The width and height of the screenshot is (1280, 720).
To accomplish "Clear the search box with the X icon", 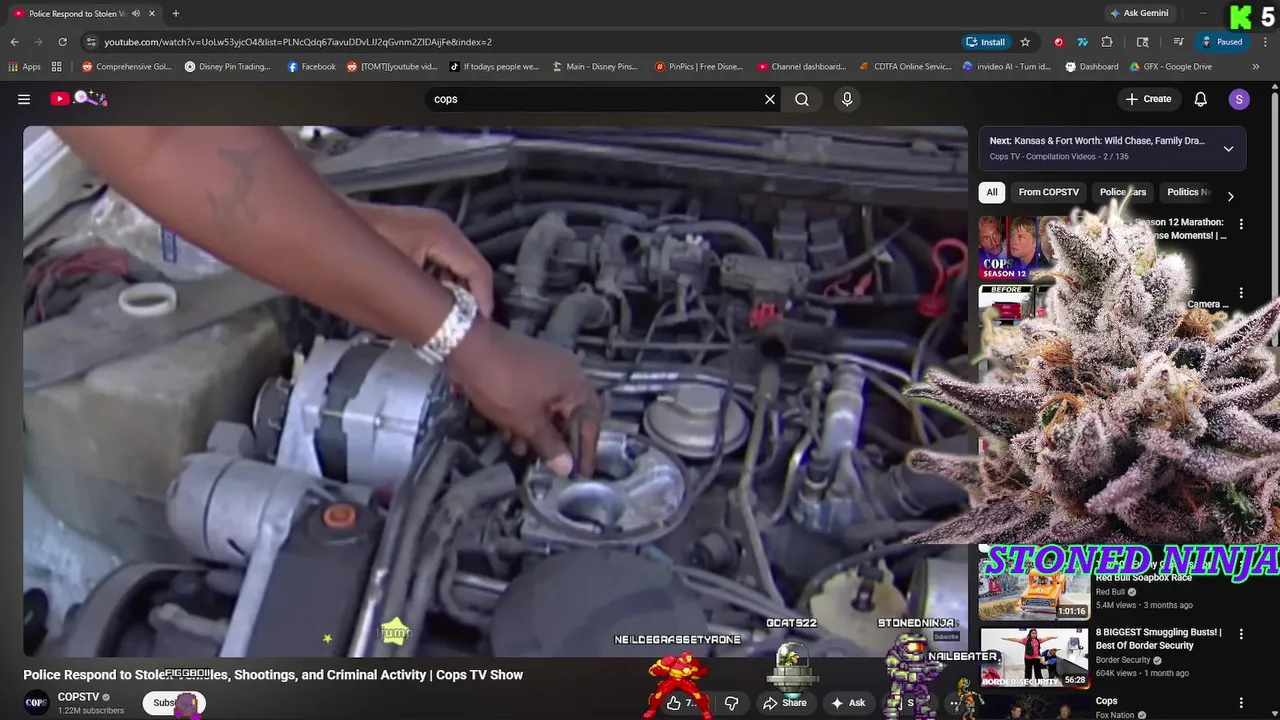I will [770, 99].
